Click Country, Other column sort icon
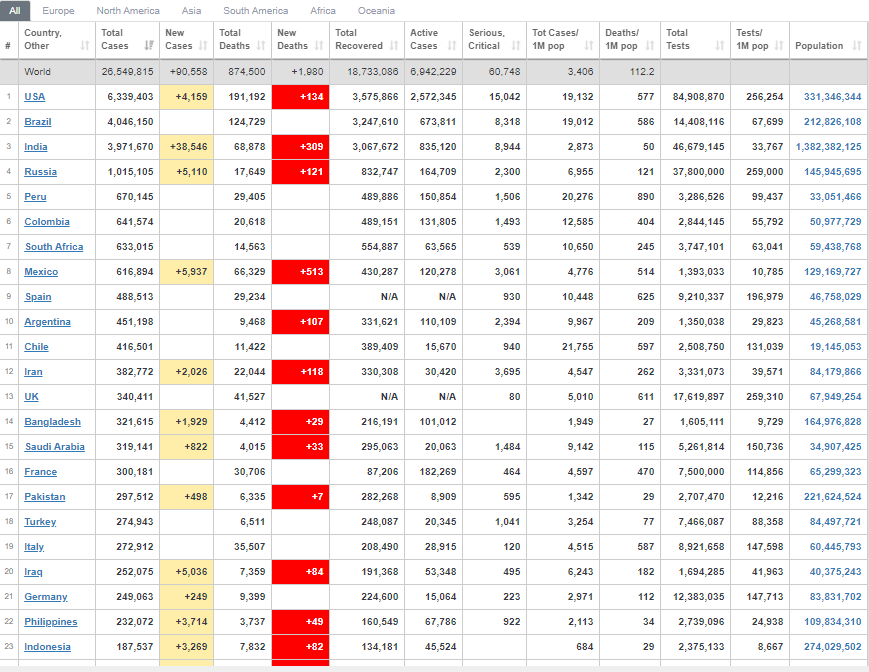Screen dimensions: 869x672 tap(85, 46)
